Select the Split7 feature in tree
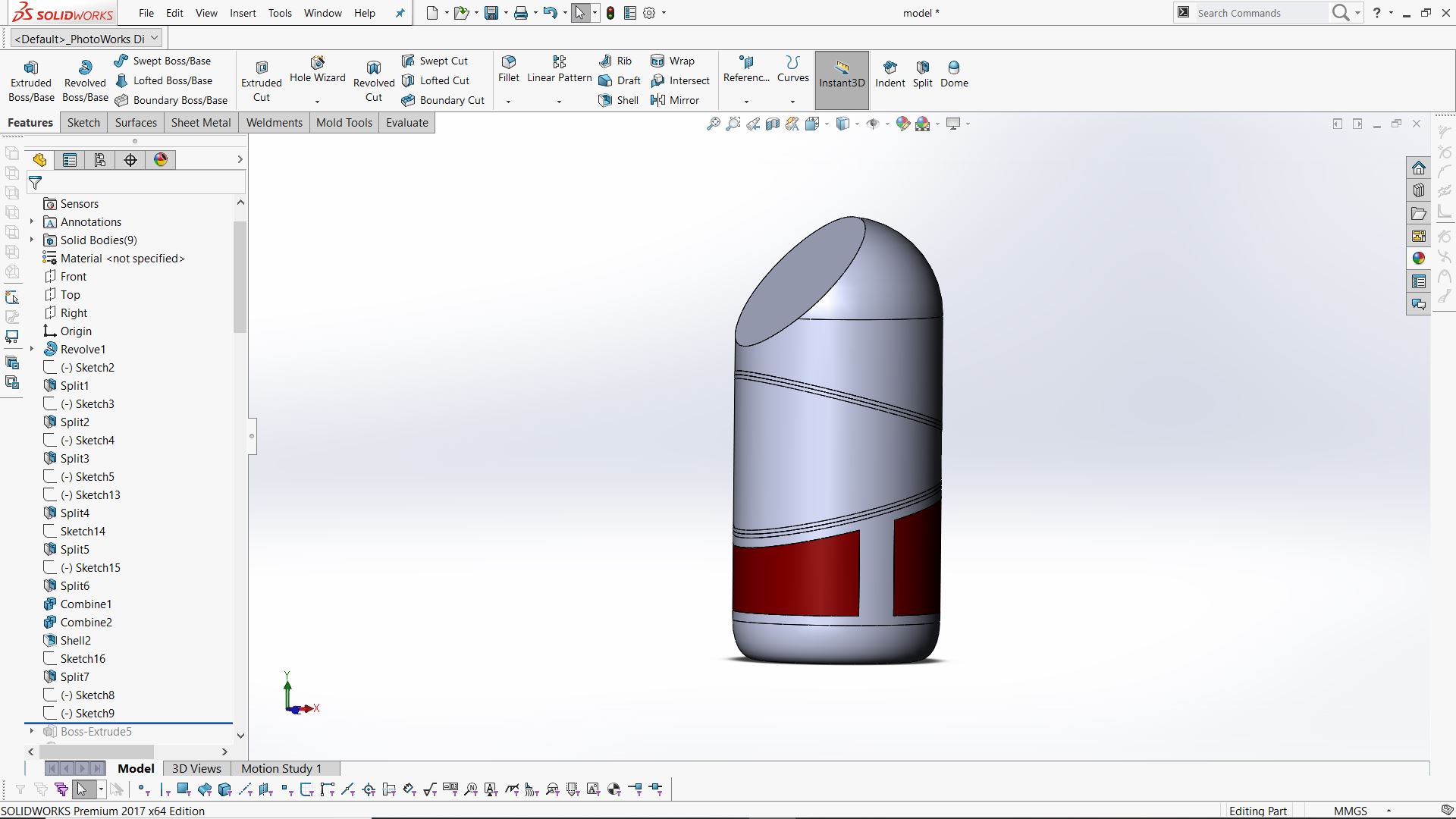The height and width of the screenshot is (819, 1456). 74,677
